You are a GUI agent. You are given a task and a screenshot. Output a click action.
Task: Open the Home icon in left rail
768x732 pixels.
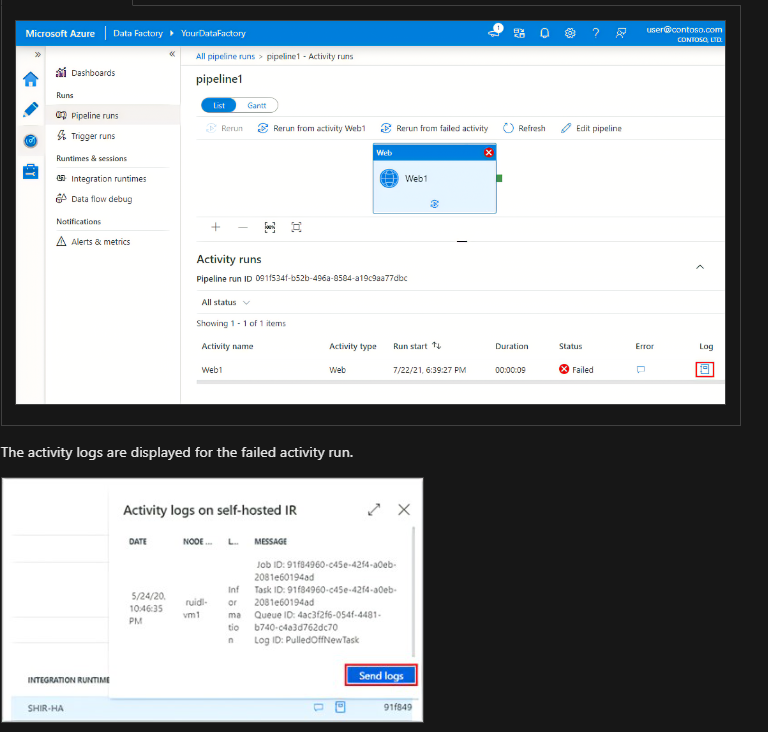tap(30, 79)
